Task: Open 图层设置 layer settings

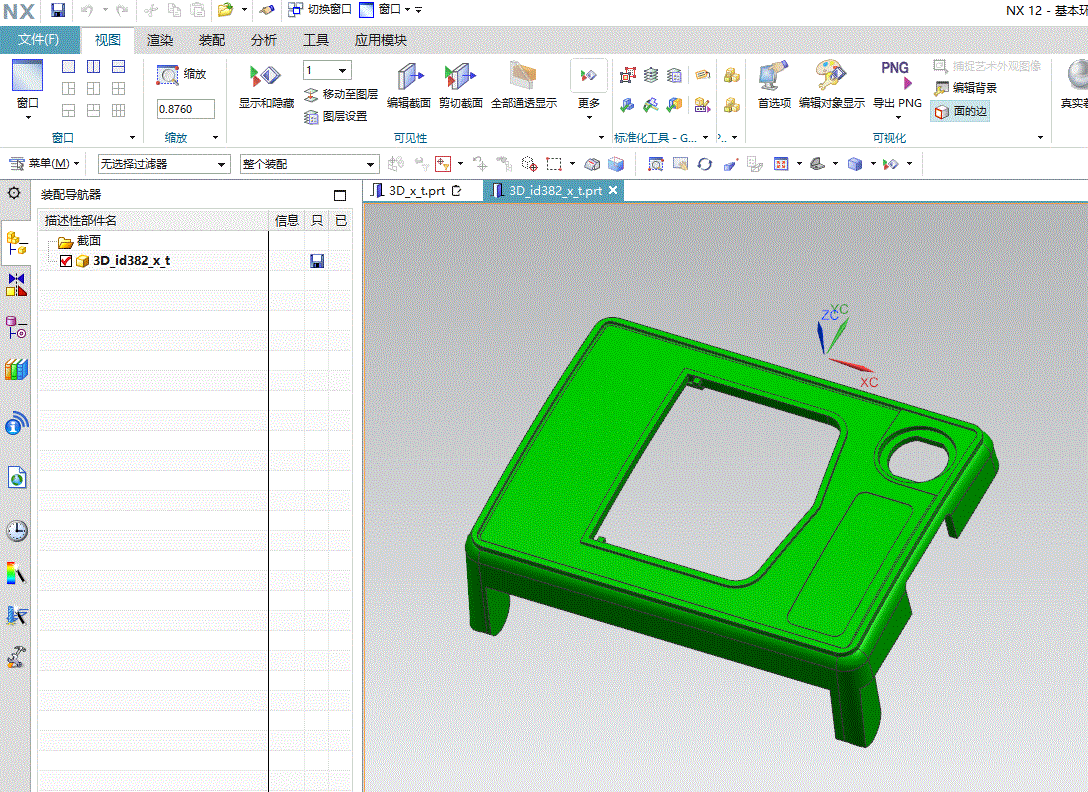Action: [x=336, y=116]
